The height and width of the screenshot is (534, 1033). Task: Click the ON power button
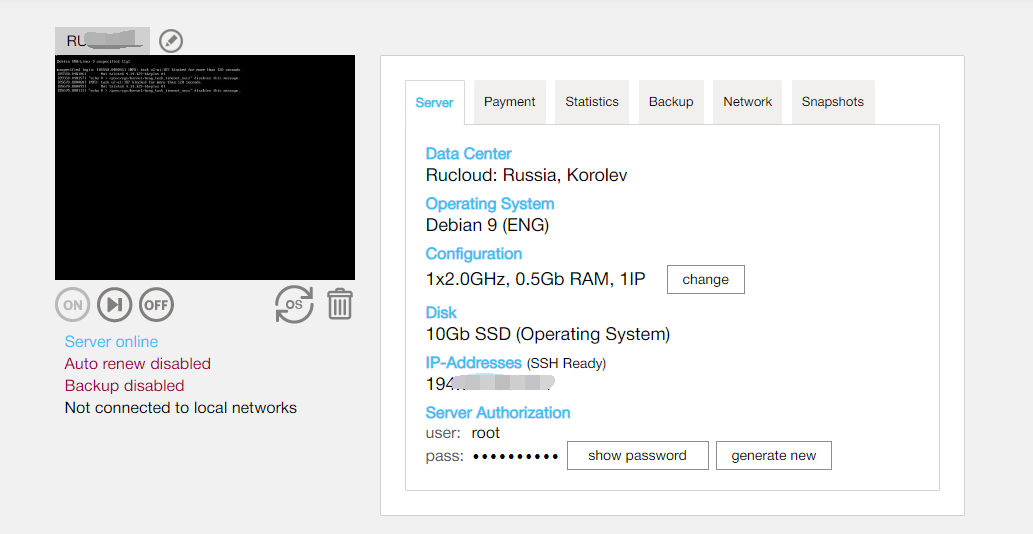tap(72, 305)
